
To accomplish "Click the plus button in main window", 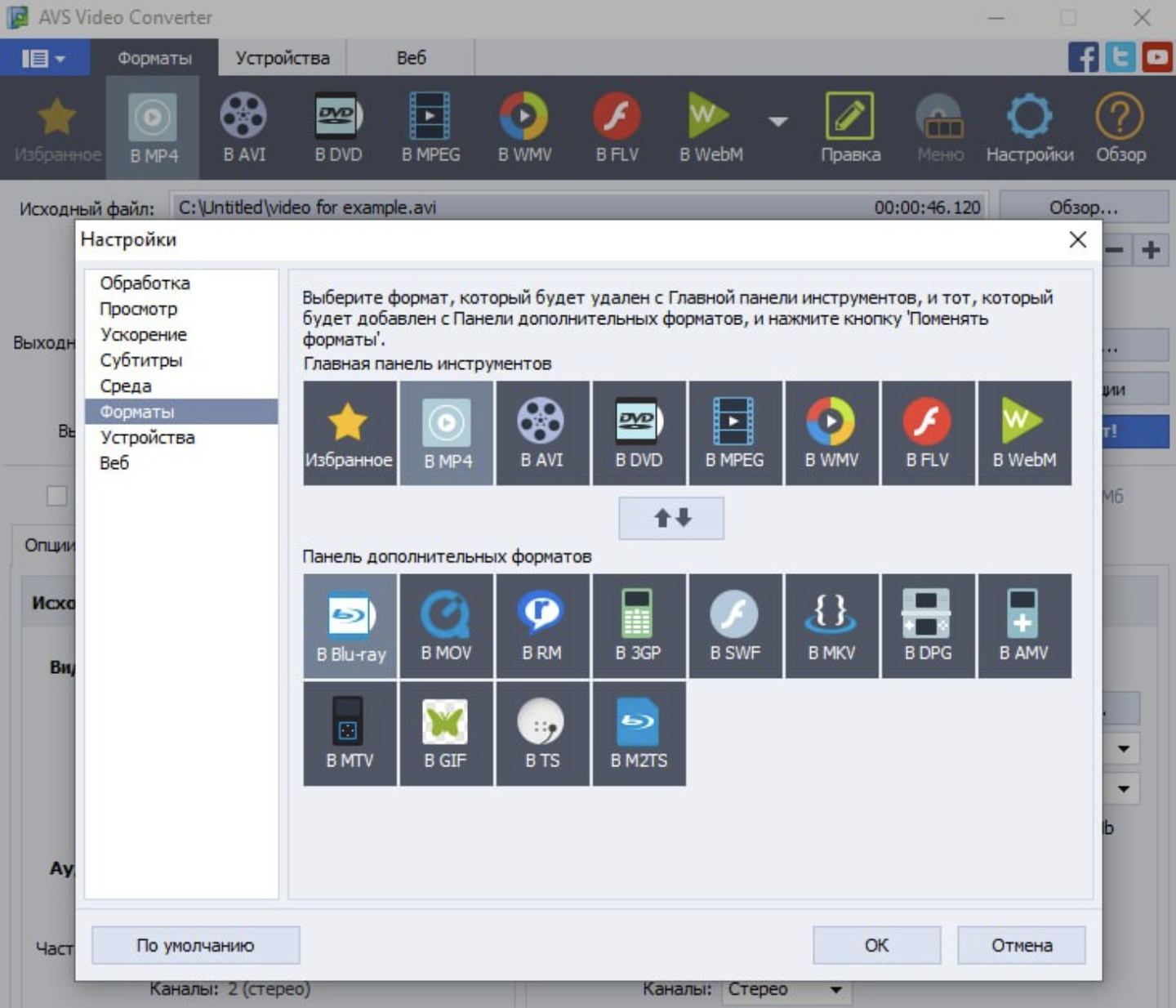I will (x=1151, y=250).
